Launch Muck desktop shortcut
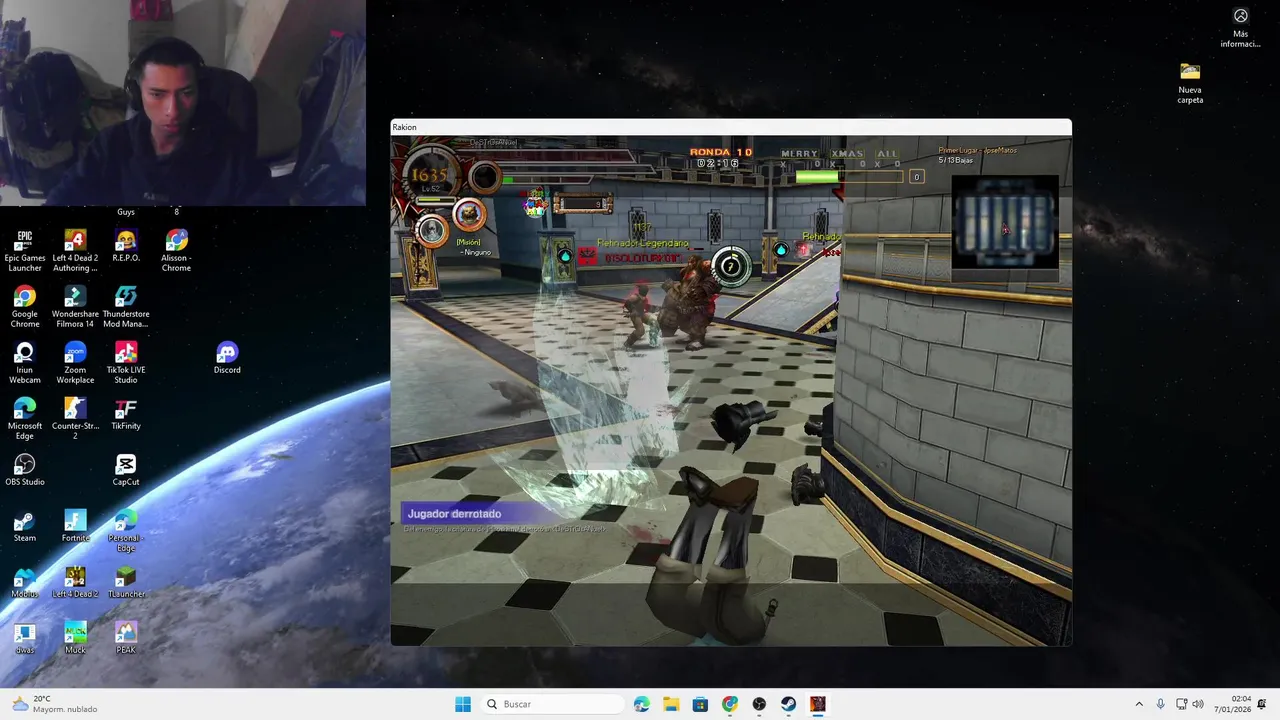This screenshot has width=1280, height=720. coord(75,638)
